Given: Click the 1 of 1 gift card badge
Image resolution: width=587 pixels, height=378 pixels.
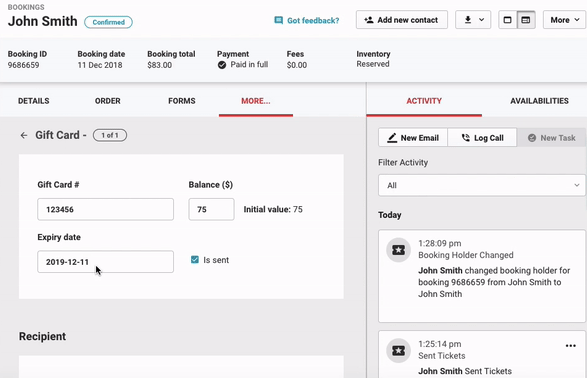Looking at the screenshot, I should (110, 135).
